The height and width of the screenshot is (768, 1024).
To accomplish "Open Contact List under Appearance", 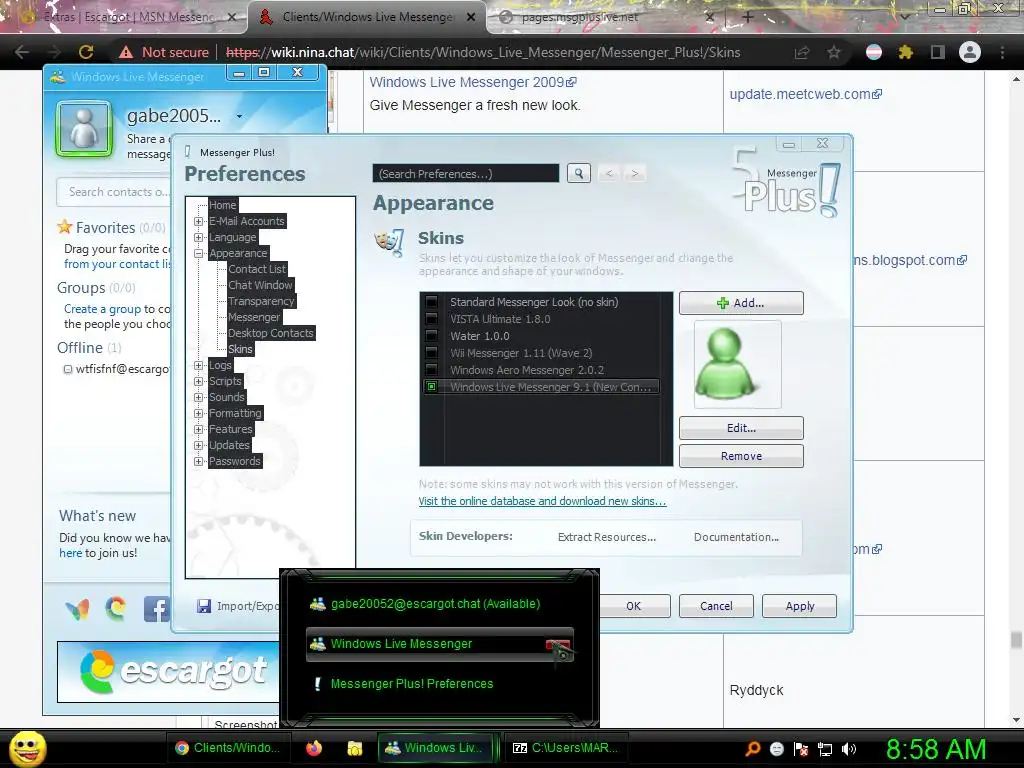I will (257, 269).
